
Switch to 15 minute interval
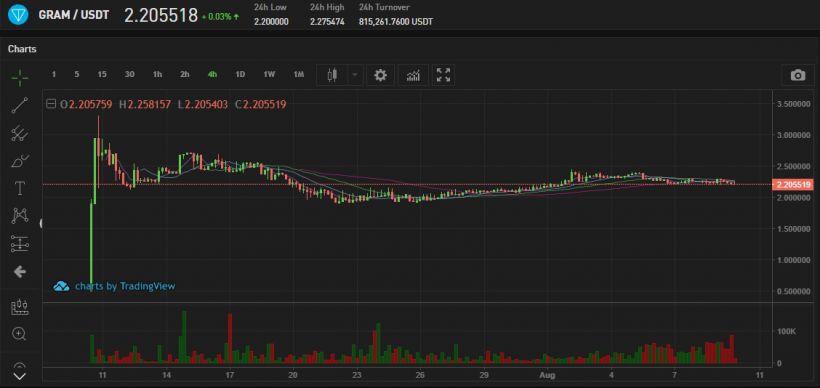[102, 75]
